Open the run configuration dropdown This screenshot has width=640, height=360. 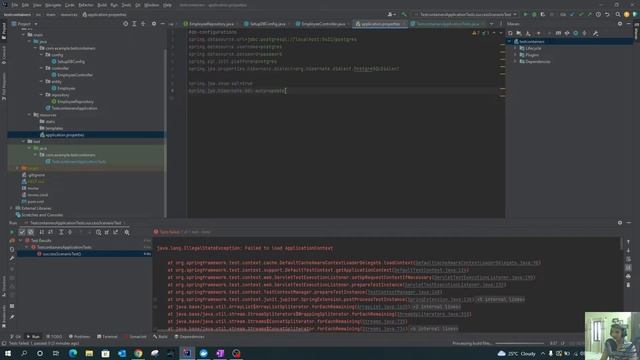[465, 14]
